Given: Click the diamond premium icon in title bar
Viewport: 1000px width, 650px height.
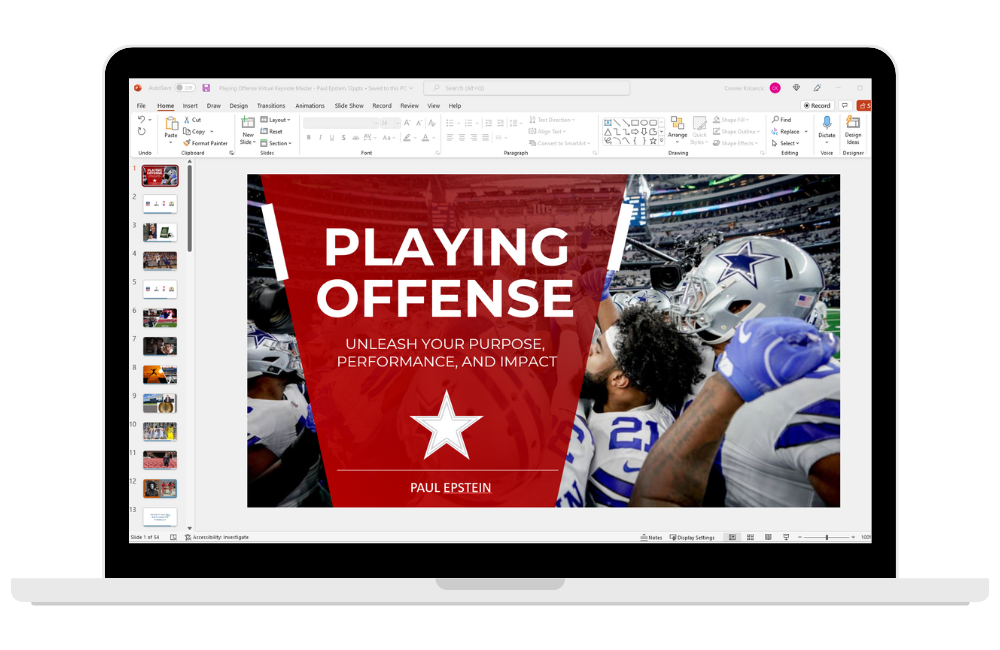Looking at the screenshot, I should [x=796, y=88].
